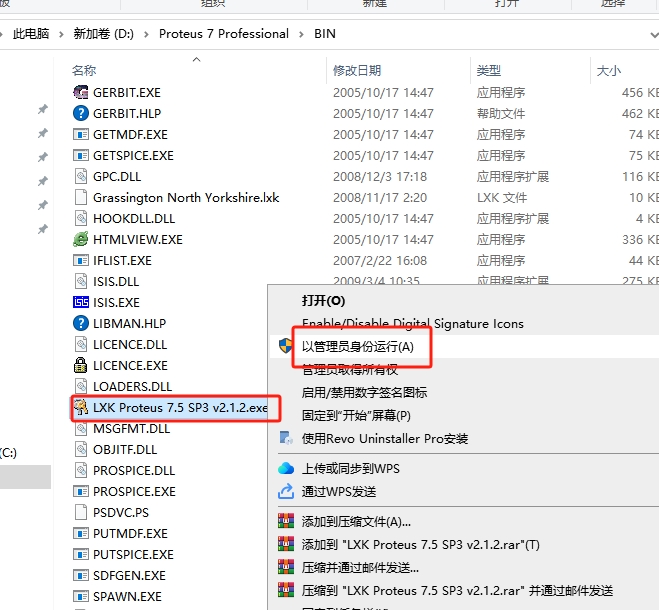Choose 压缩到 rar 并通过邮件发送
Image resolution: width=659 pixels, height=610 pixels.
click(457, 591)
